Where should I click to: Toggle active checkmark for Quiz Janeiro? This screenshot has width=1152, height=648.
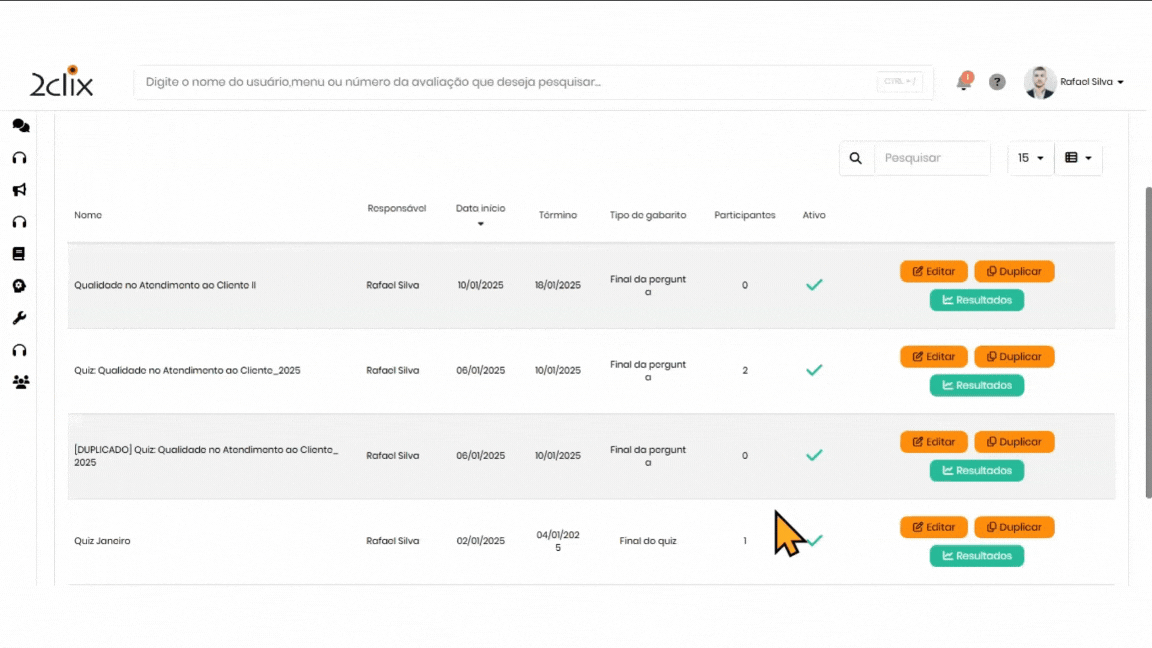click(x=816, y=541)
